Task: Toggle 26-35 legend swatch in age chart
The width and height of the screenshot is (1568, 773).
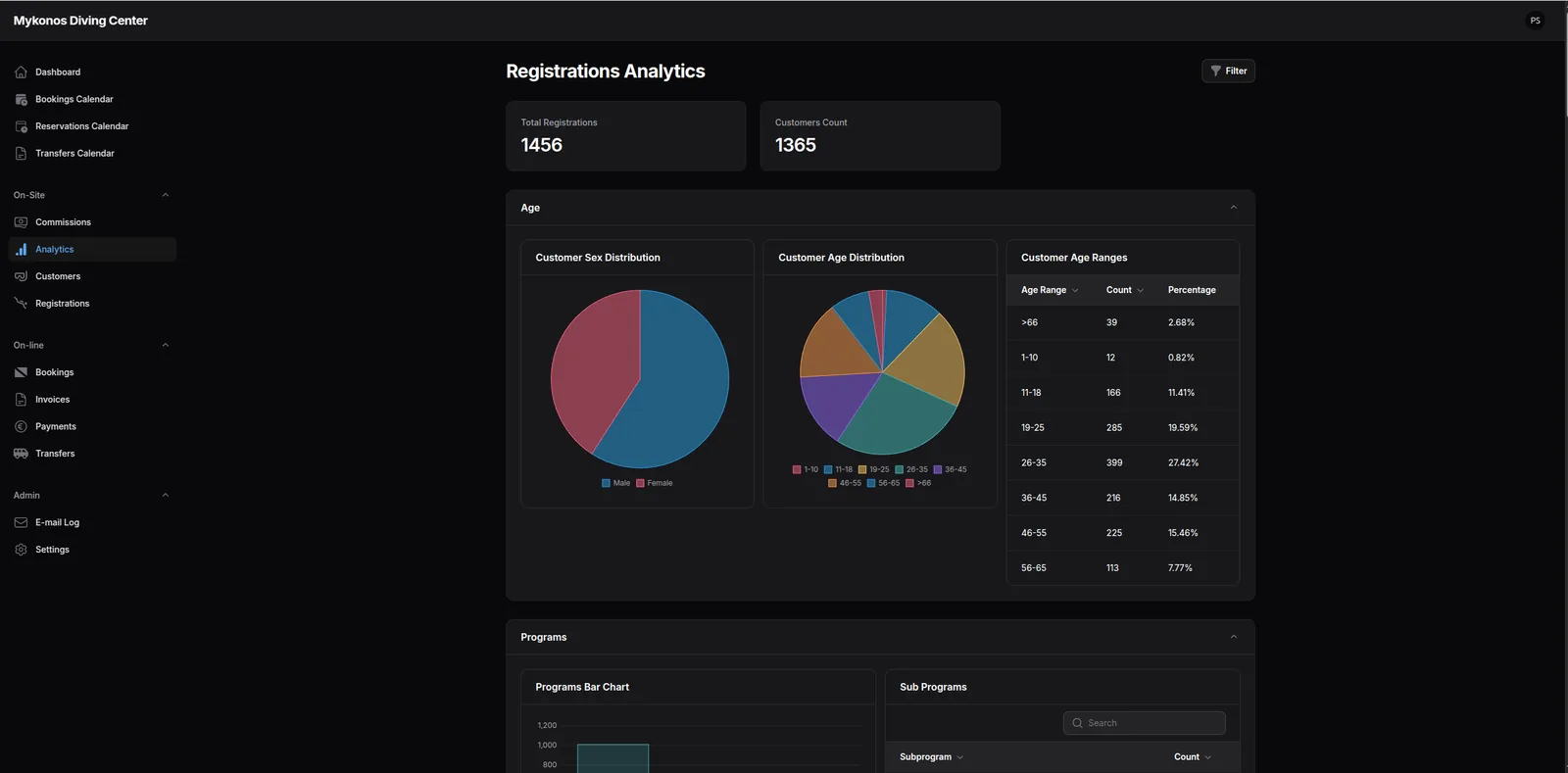Action: [x=899, y=469]
